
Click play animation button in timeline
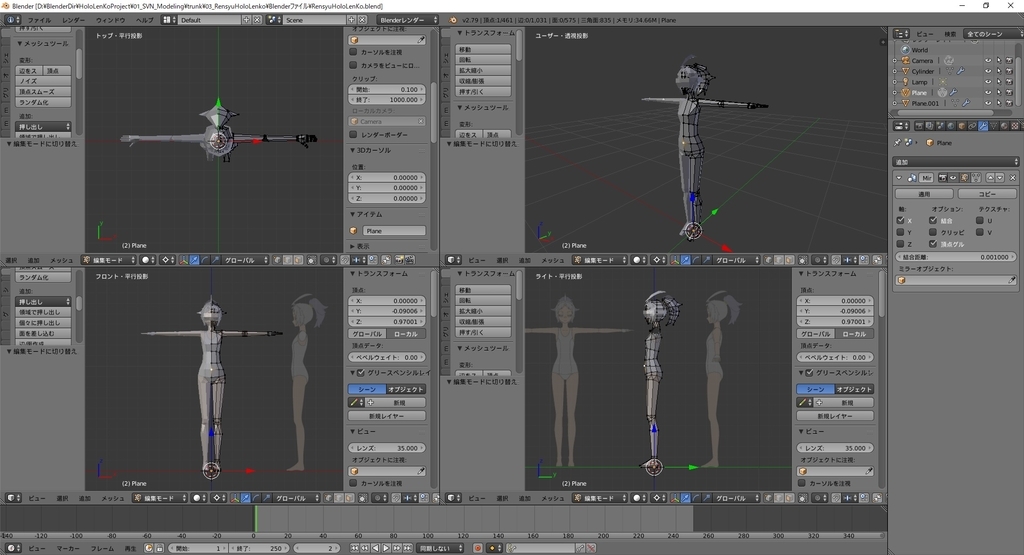386,548
